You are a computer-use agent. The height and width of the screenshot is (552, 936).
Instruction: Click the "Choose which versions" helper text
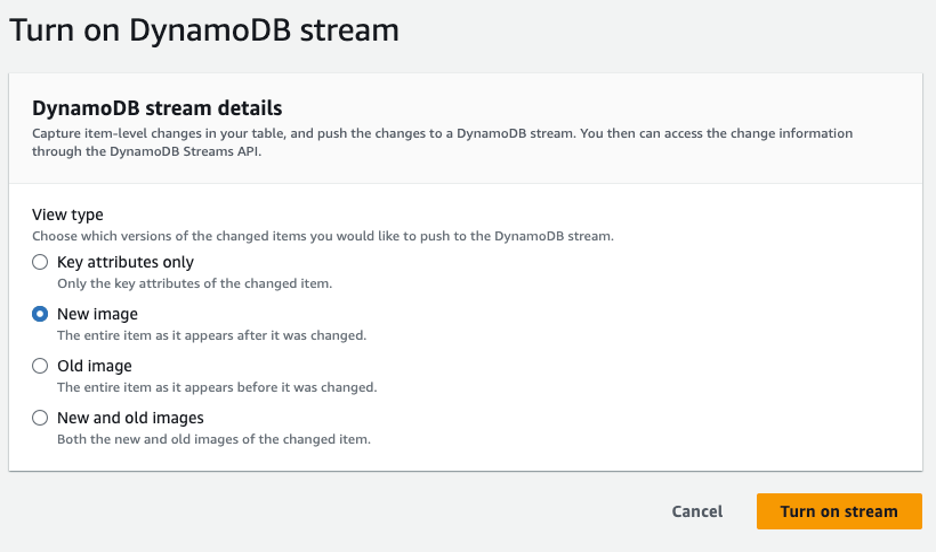[322, 236]
